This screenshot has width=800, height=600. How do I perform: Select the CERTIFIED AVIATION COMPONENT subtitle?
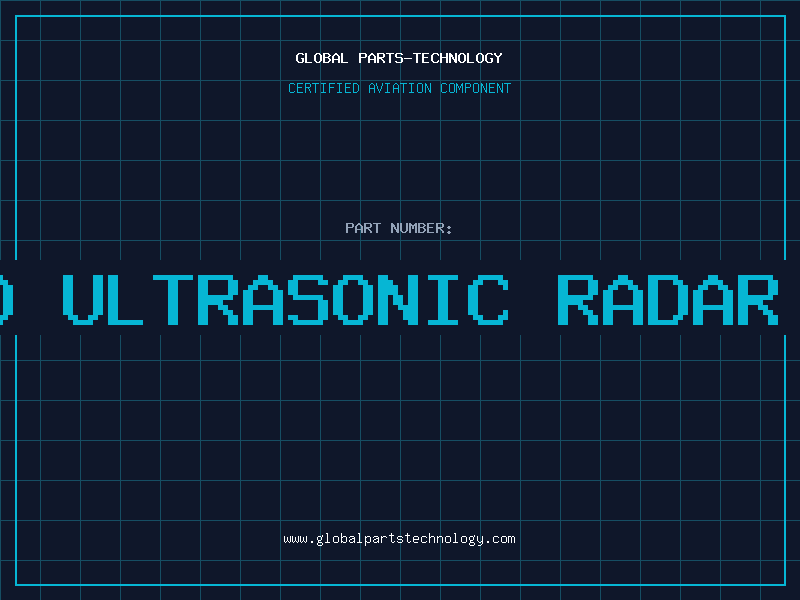[x=399, y=88]
